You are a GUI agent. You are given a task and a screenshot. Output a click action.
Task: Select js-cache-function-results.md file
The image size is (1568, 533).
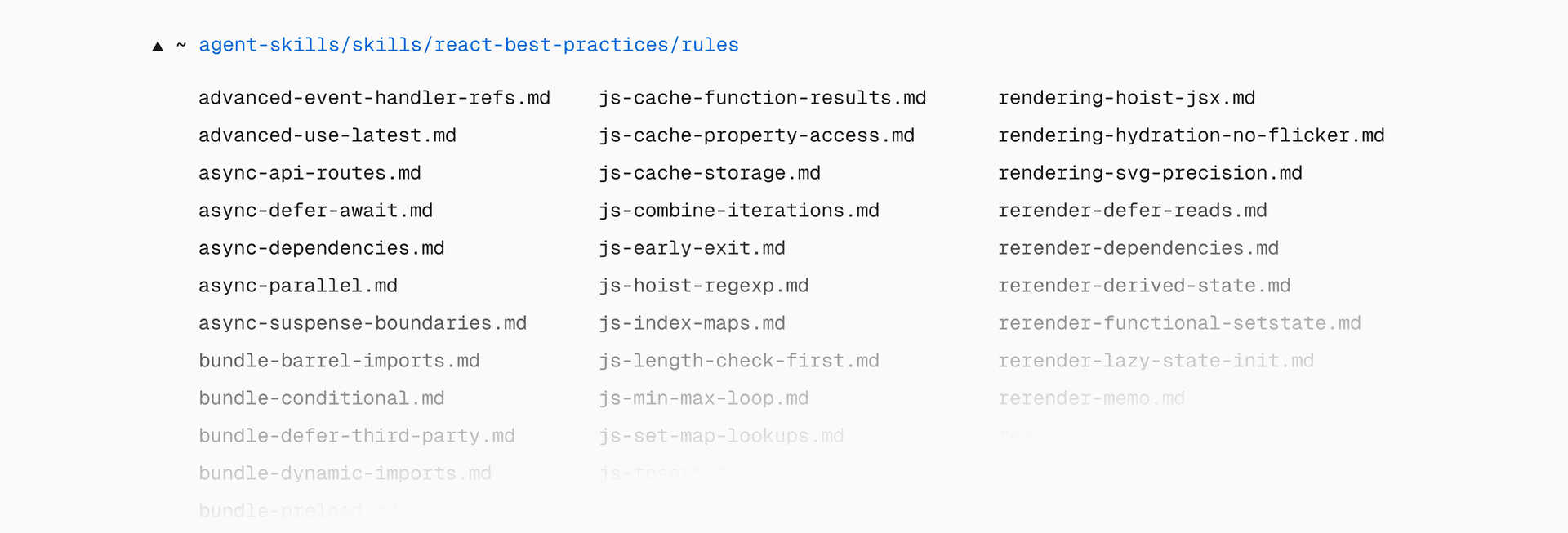[x=762, y=98]
